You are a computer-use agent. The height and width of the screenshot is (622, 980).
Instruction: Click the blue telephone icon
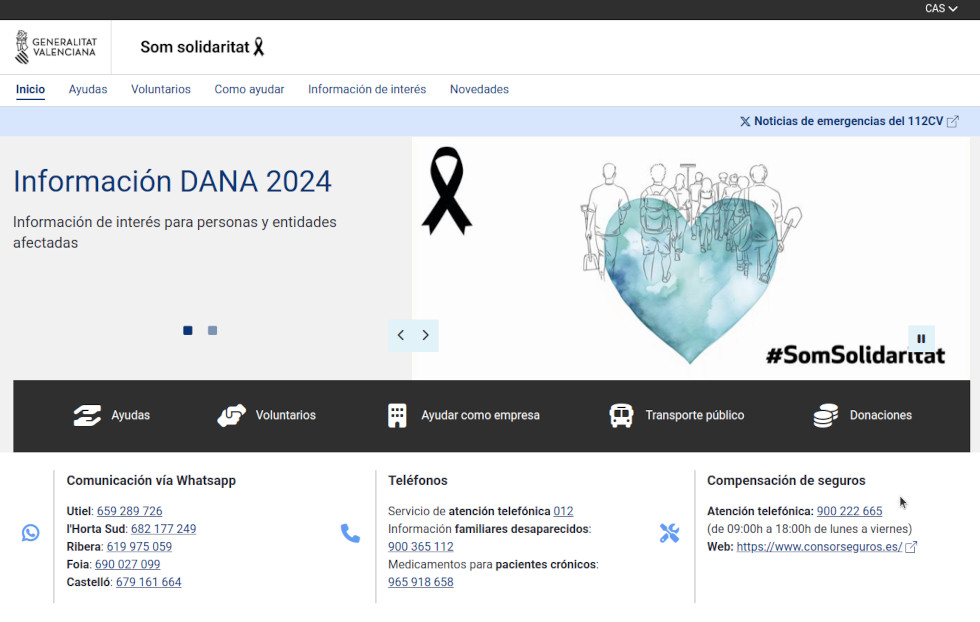click(350, 533)
